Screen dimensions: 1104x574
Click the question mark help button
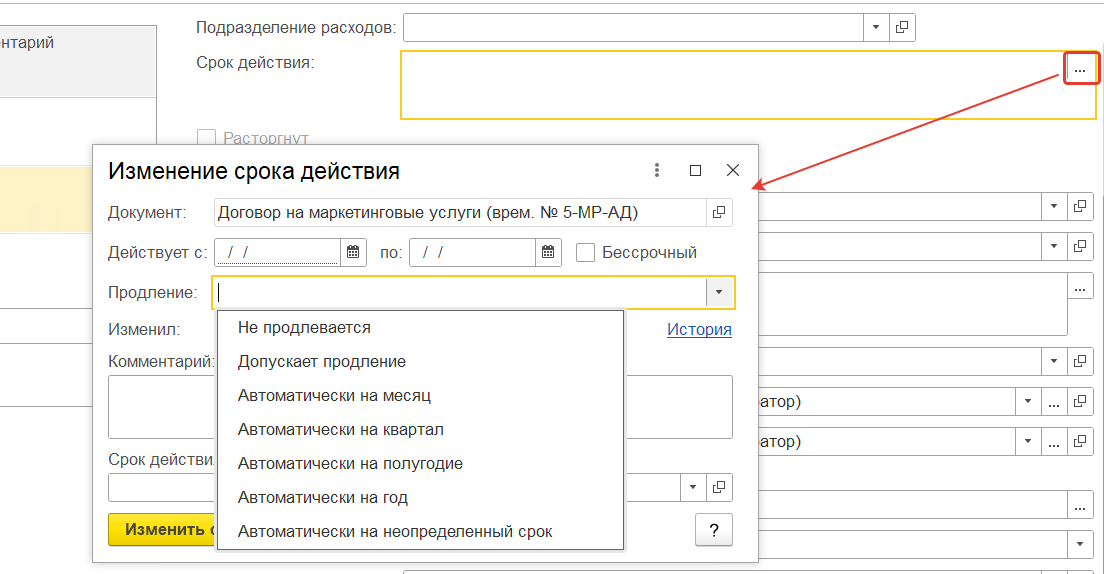[x=713, y=530]
